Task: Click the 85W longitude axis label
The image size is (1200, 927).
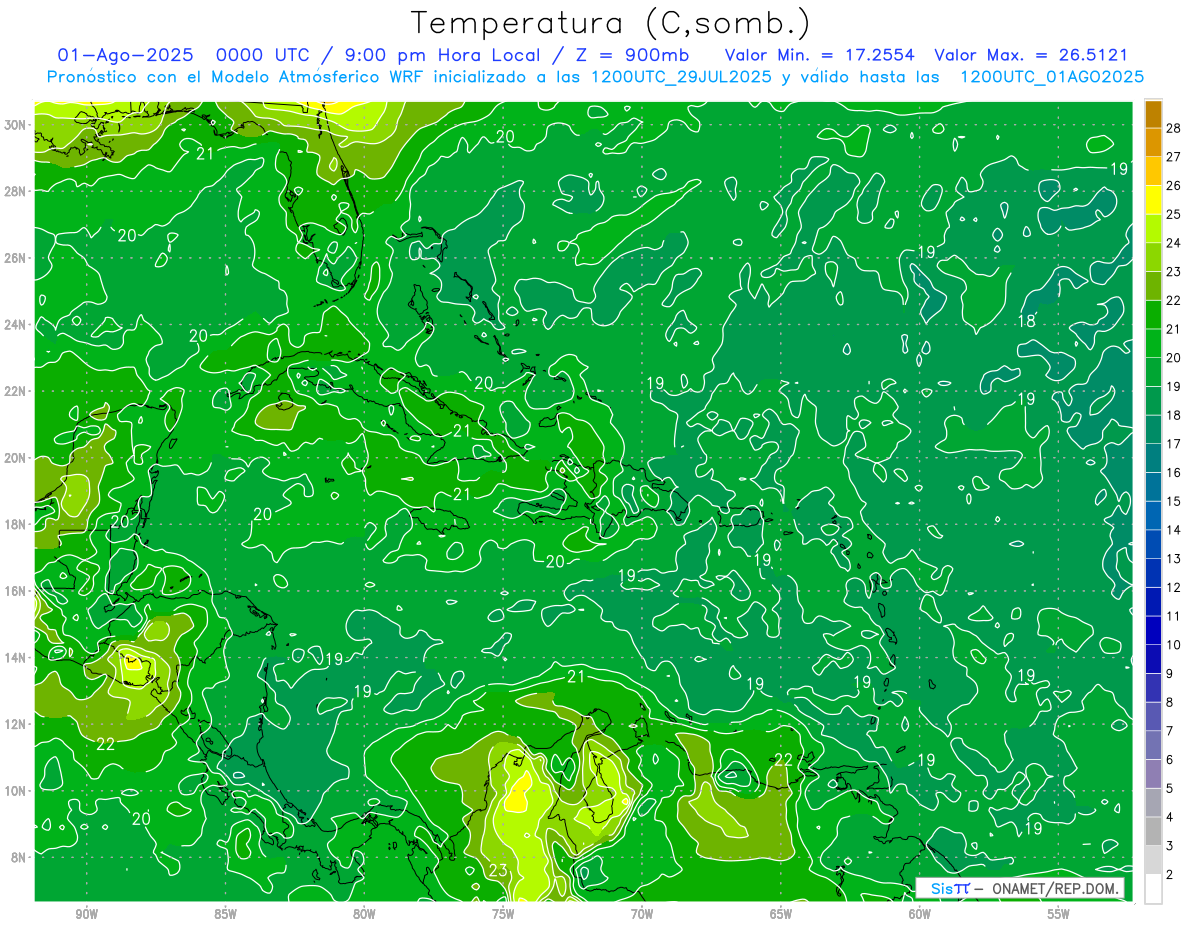Action: coord(225,914)
